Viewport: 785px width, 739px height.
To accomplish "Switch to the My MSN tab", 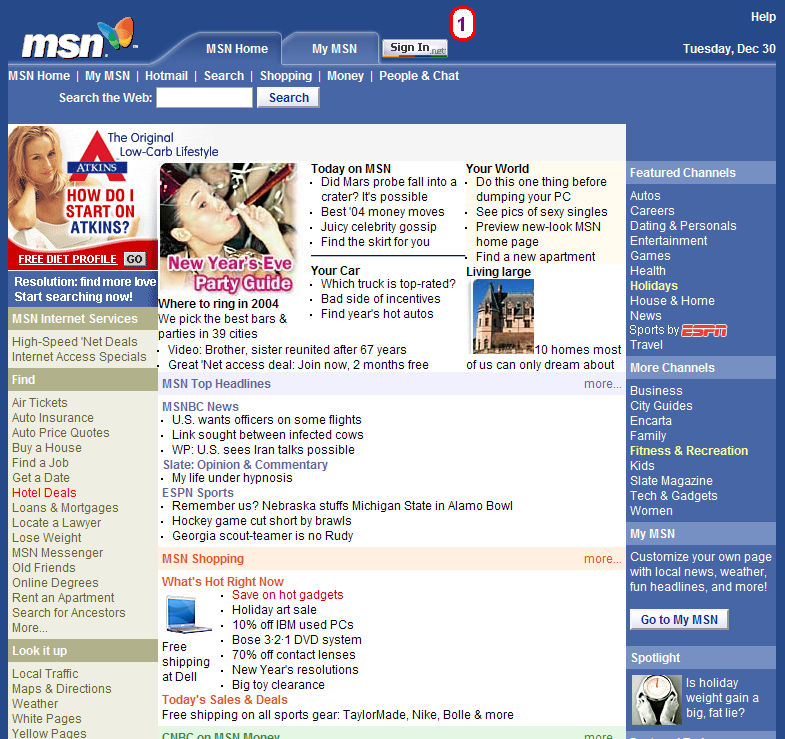I will 334,49.
